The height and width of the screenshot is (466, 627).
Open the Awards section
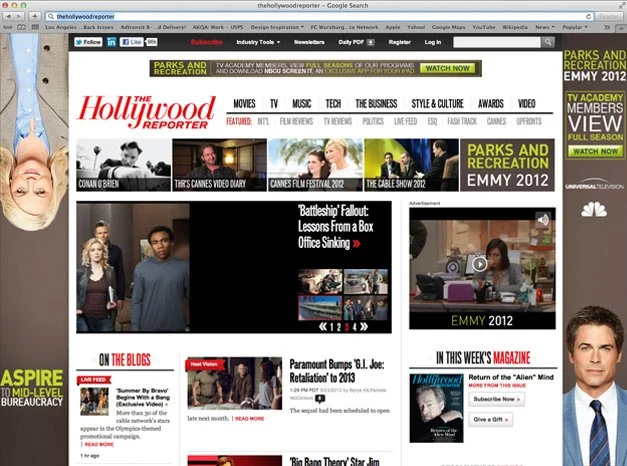tap(491, 104)
